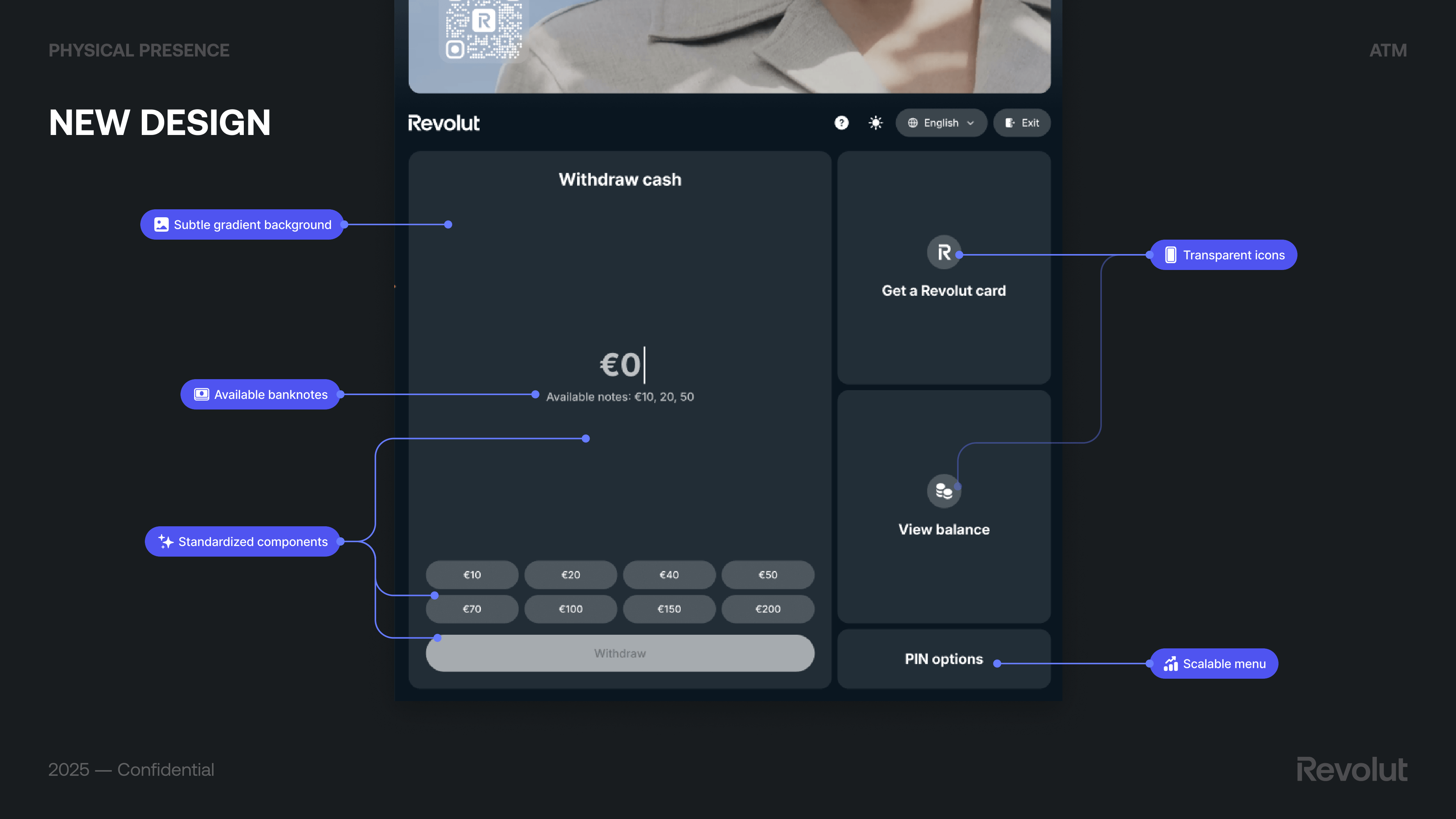Click the coins View balance icon
1456x819 pixels.
tap(943, 491)
